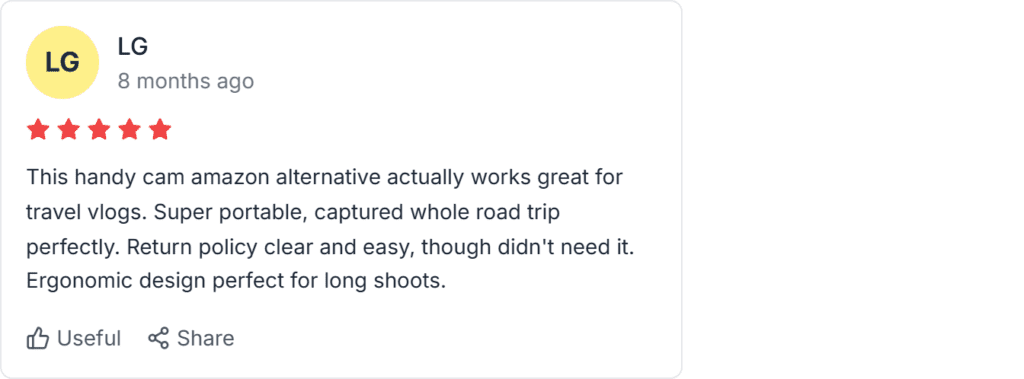The width and height of the screenshot is (1024, 379).
Task: Mark review helpful via Useful label
Action: pyautogui.click(x=89, y=338)
